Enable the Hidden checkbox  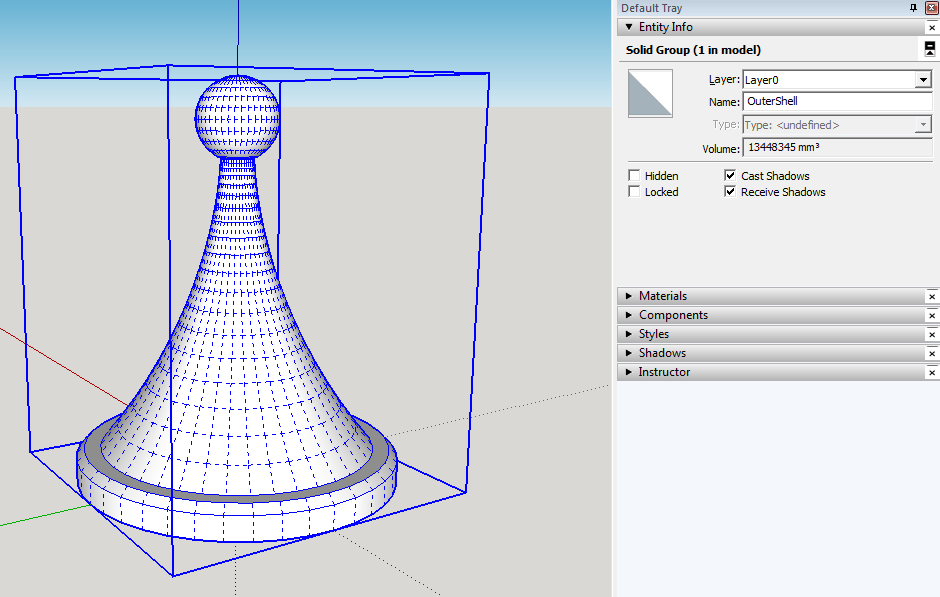click(x=633, y=175)
